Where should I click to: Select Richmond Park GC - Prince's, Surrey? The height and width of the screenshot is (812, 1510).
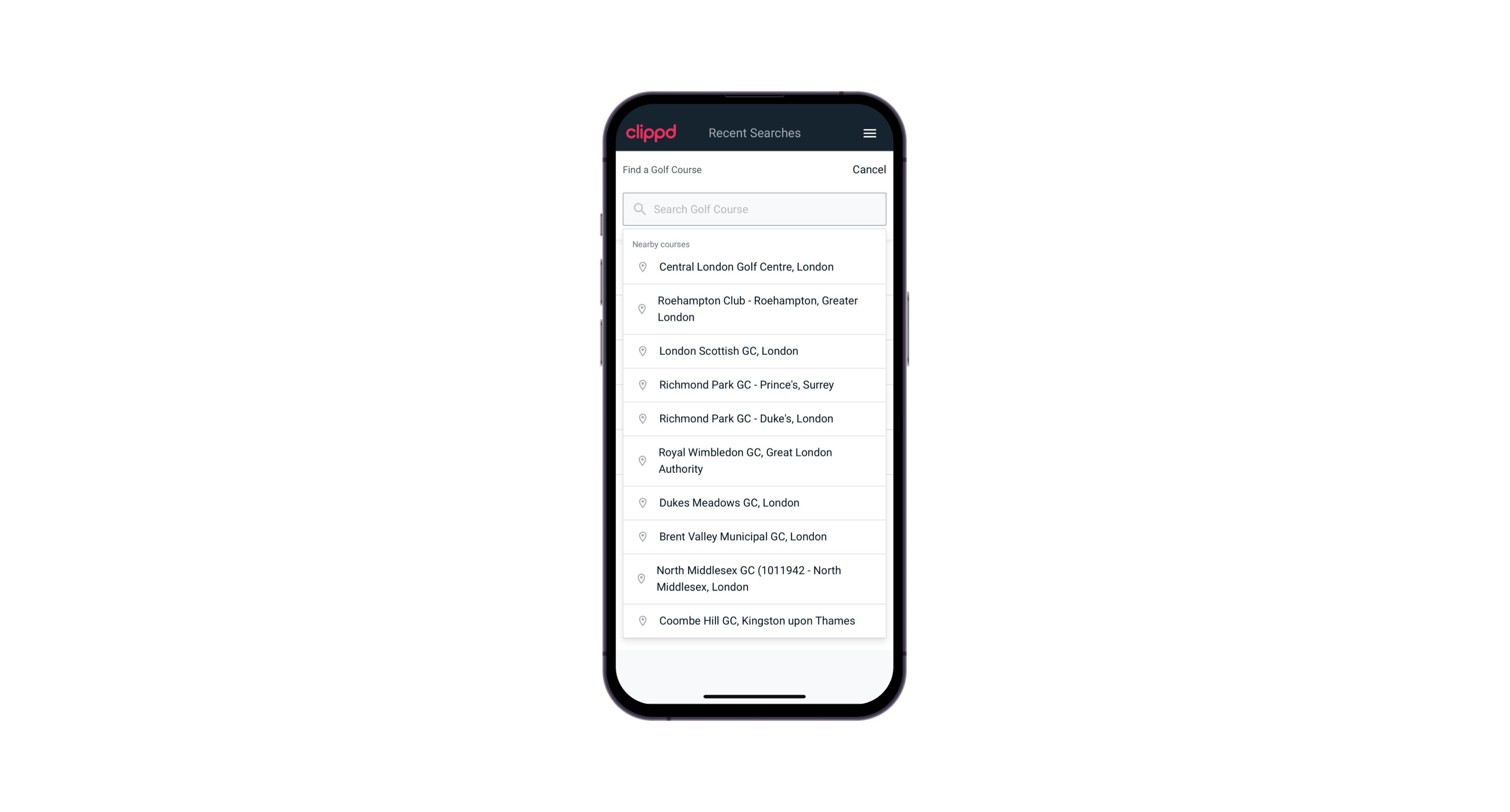point(755,384)
